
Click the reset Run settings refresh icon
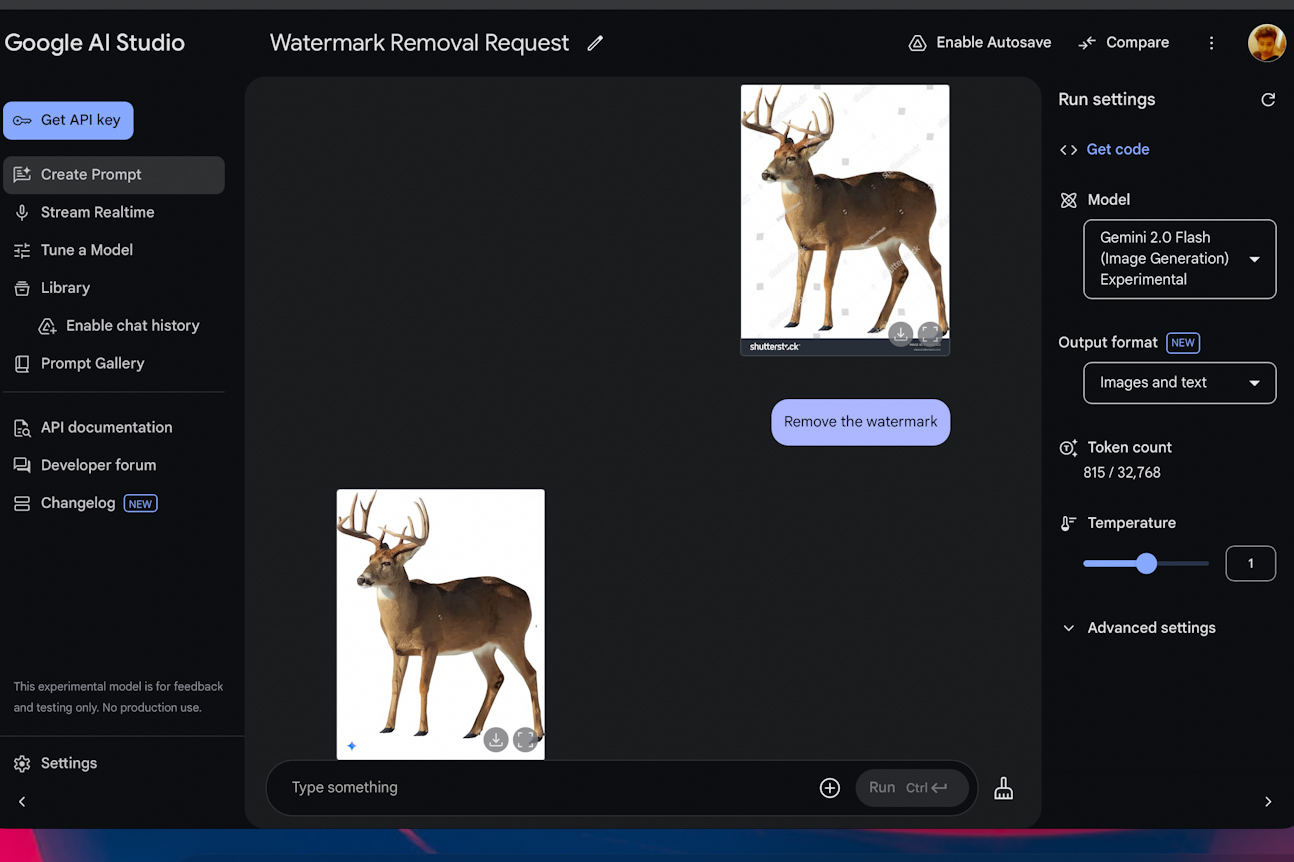[x=1268, y=100]
